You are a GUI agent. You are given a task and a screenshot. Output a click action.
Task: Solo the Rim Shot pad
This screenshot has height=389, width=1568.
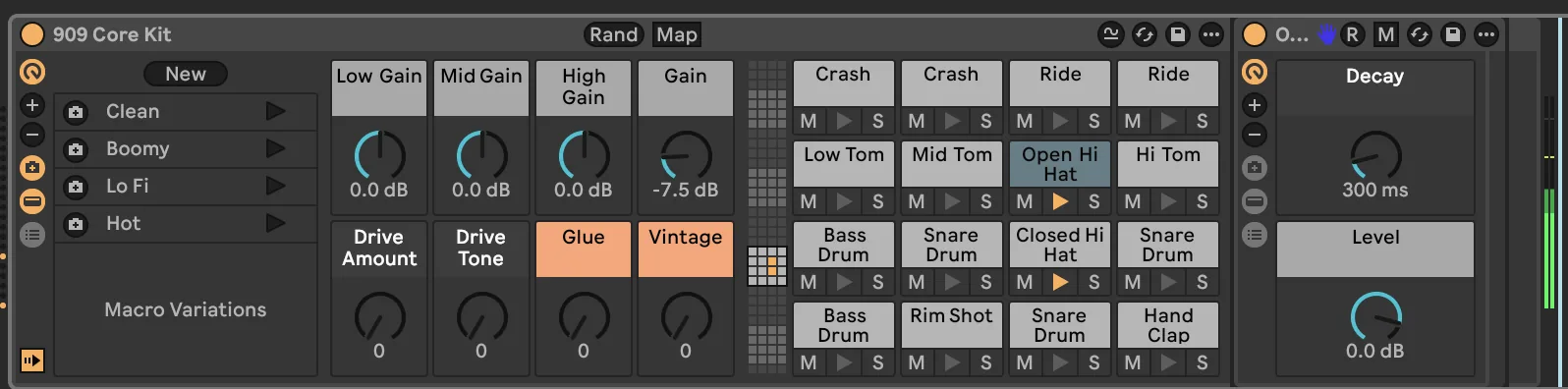[x=985, y=362]
